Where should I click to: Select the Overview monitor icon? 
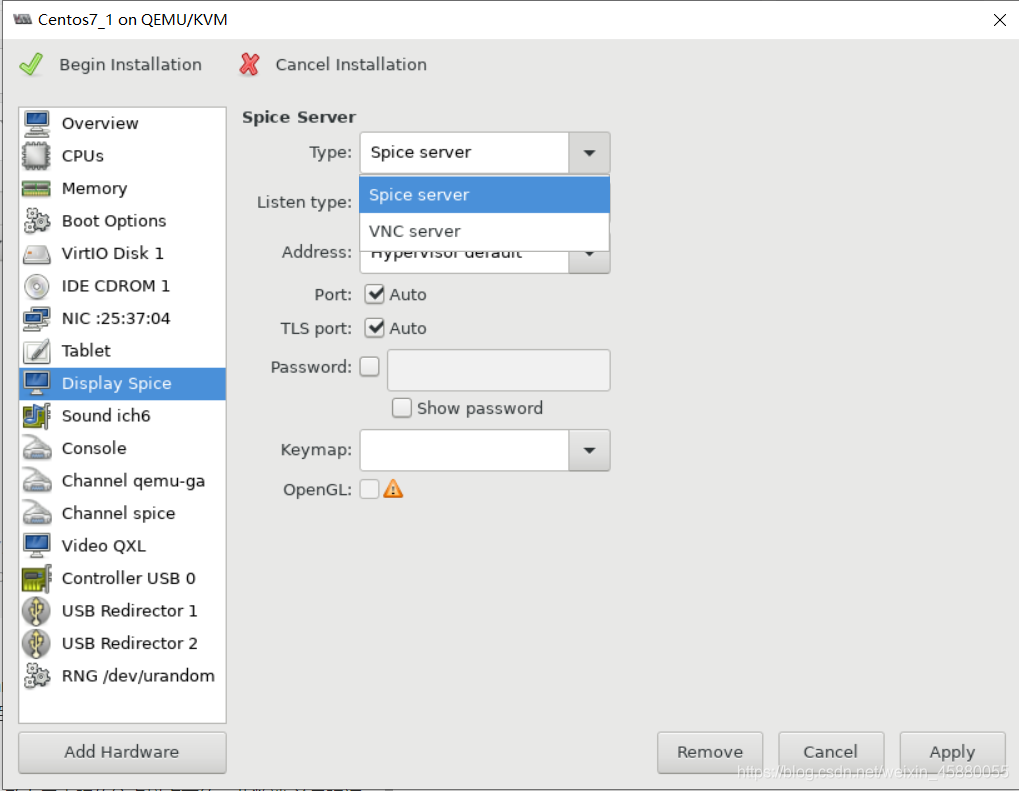(36, 123)
